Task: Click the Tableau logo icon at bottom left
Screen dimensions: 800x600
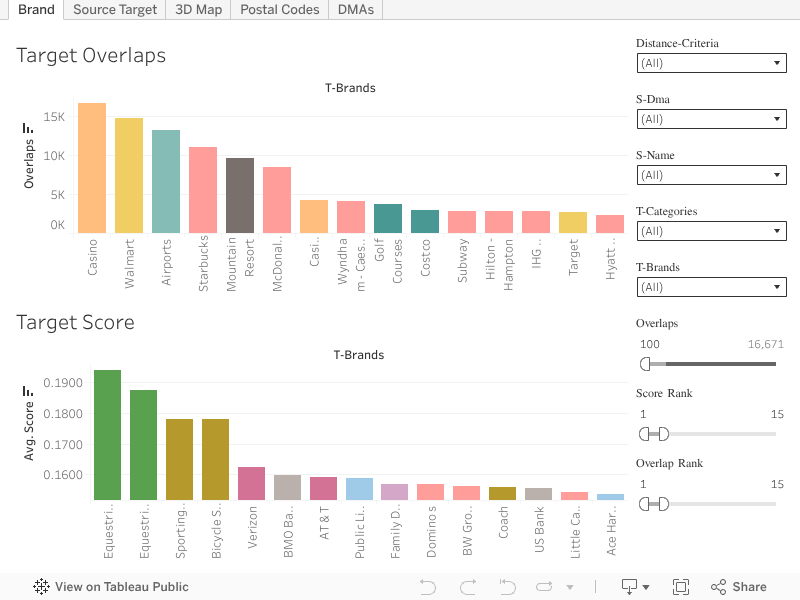Action: [x=42, y=587]
